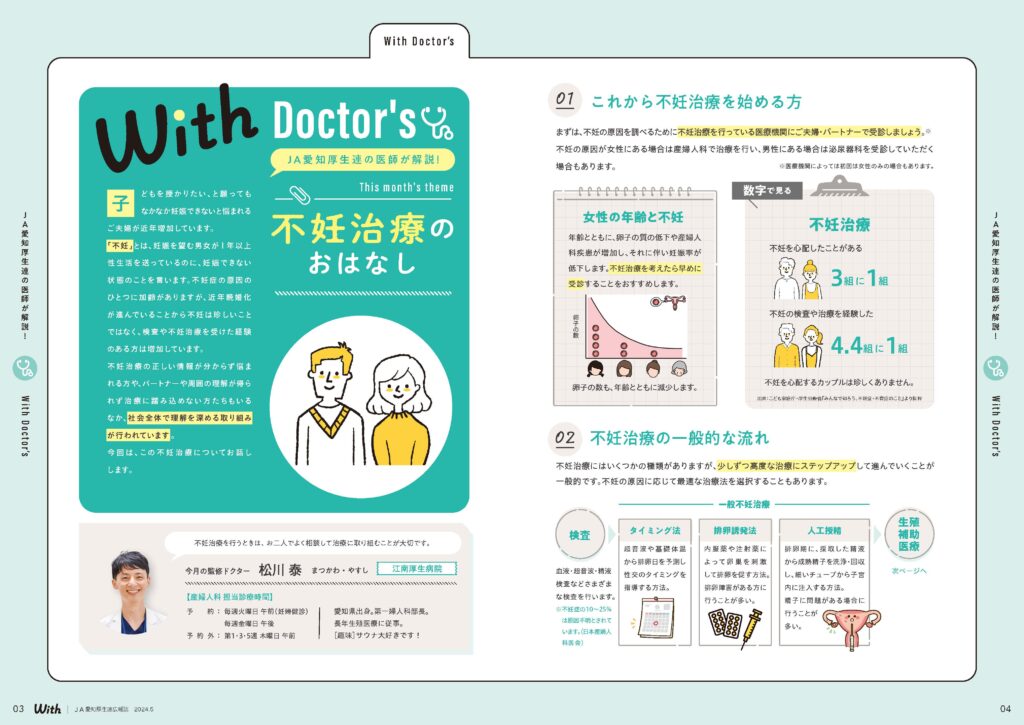1024x725 pixels.
Task: Click the With logo in the footer
Action: coord(46,708)
